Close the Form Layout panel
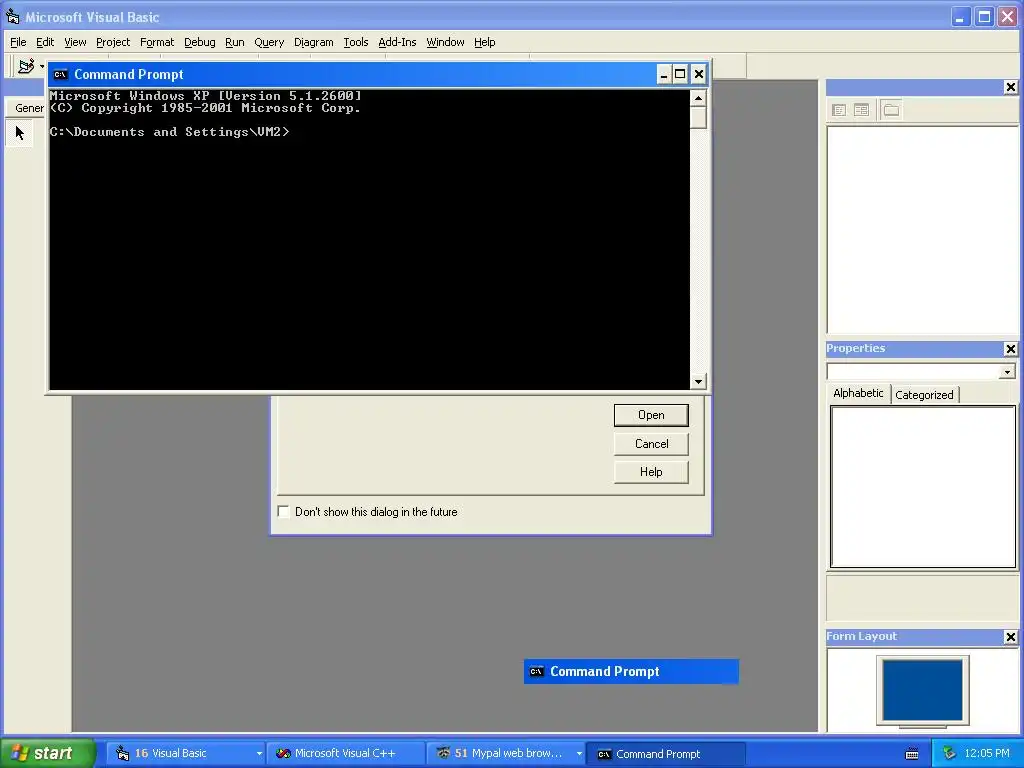Image resolution: width=1024 pixels, height=768 pixels. [x=1010, y=637]
